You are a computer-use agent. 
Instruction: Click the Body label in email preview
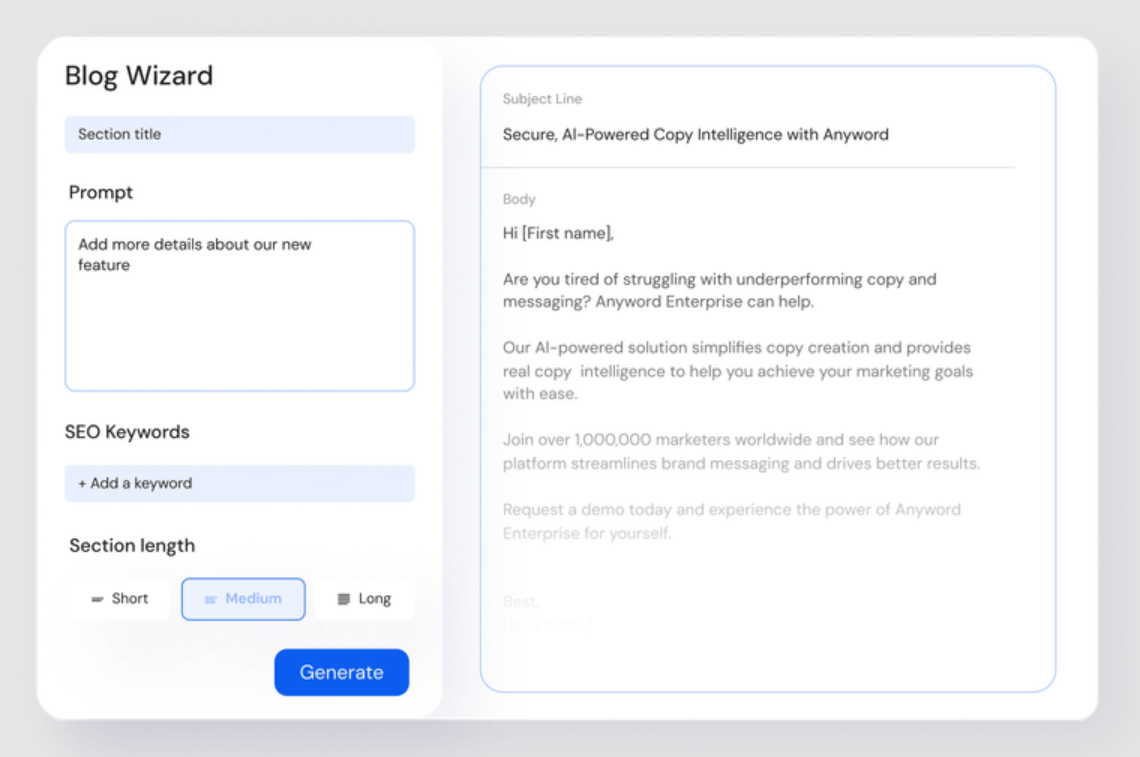pyautogui.click(x=519, y=199)
